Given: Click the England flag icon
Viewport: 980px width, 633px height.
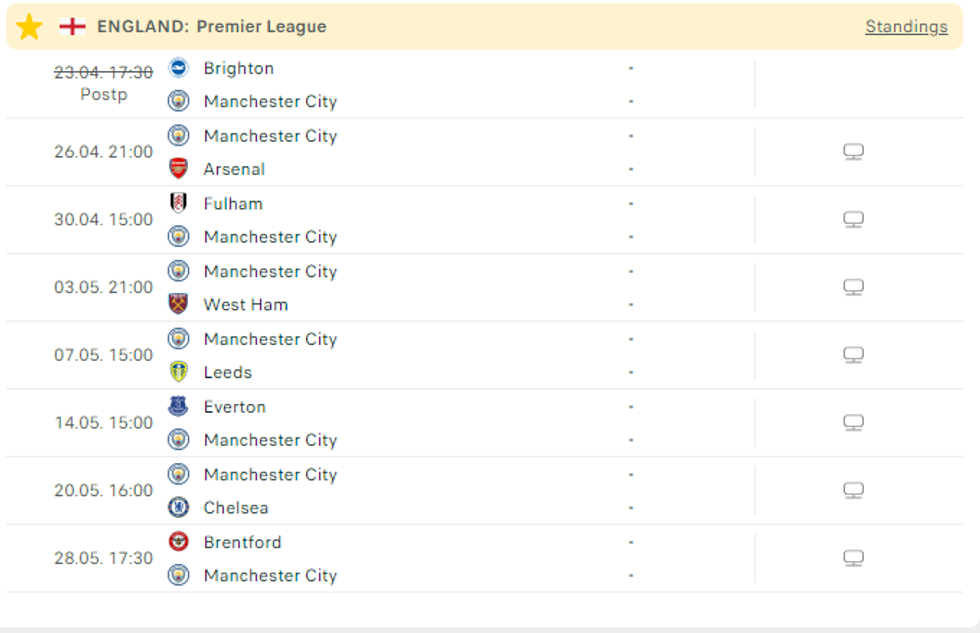Looking at the screenshot, I should point(72,27).
